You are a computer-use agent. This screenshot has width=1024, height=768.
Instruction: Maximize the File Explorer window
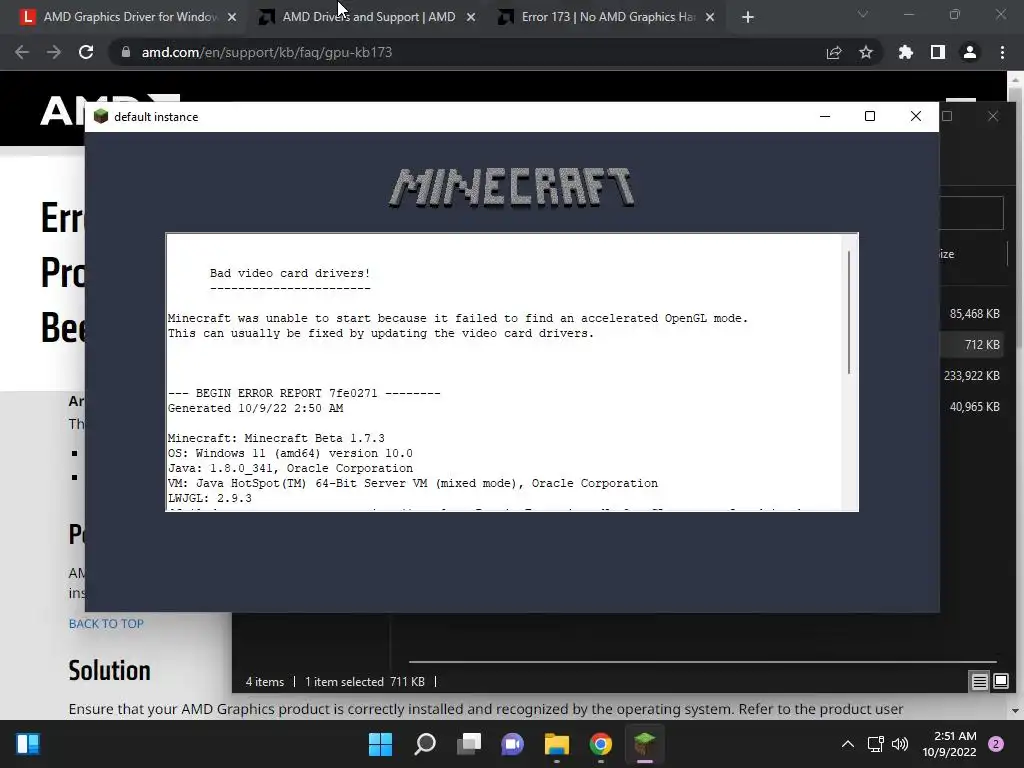coord(947,116)
